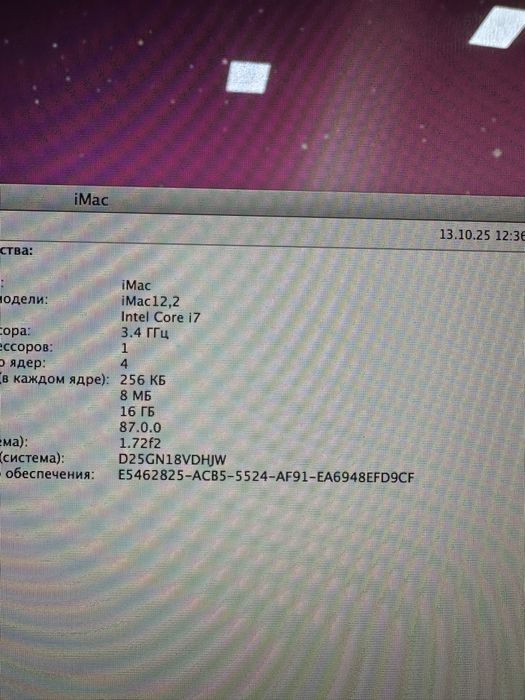Click the date and time 13.10.25 12:36
The image size is (525, 700).
point(482,235)
